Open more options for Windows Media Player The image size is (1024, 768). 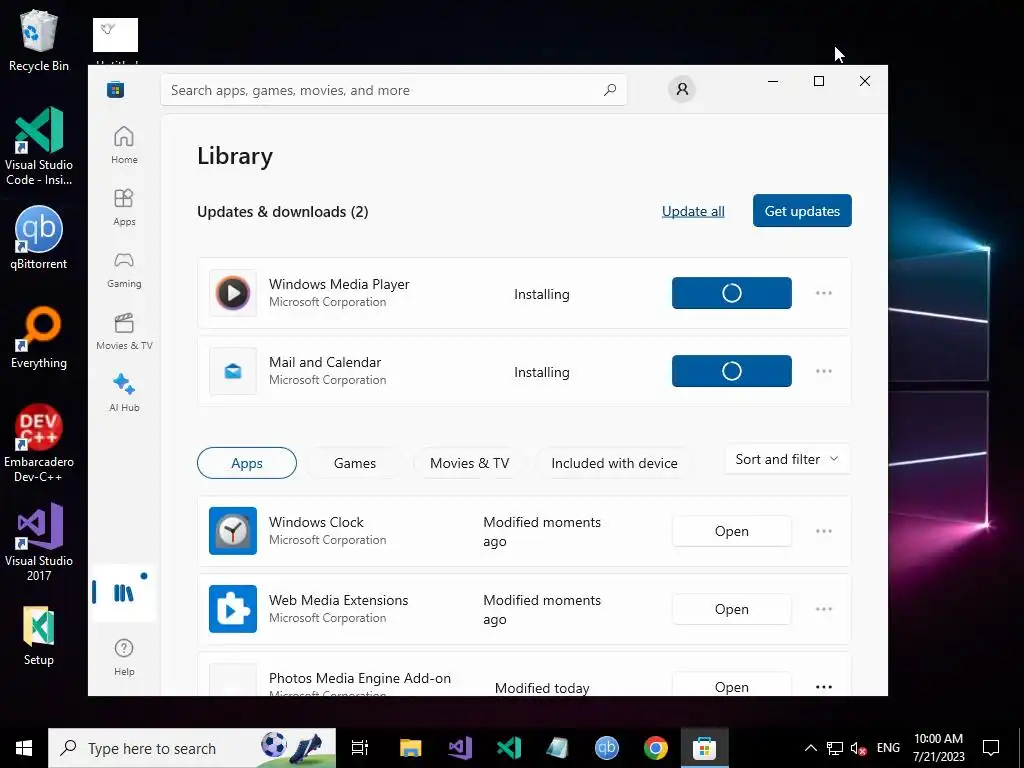coord(824,293)
